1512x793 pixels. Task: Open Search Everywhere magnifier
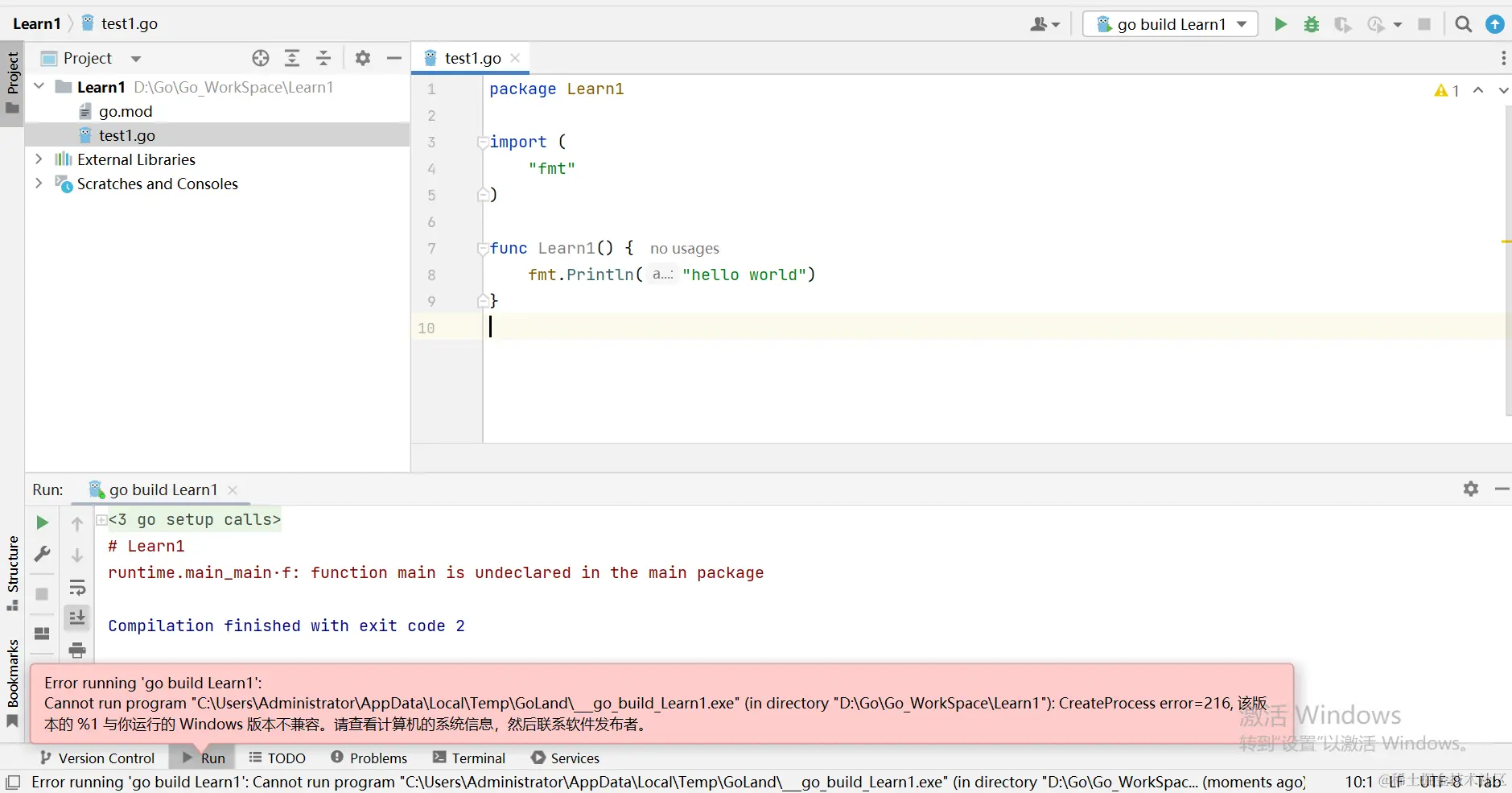pos(1464,24)
